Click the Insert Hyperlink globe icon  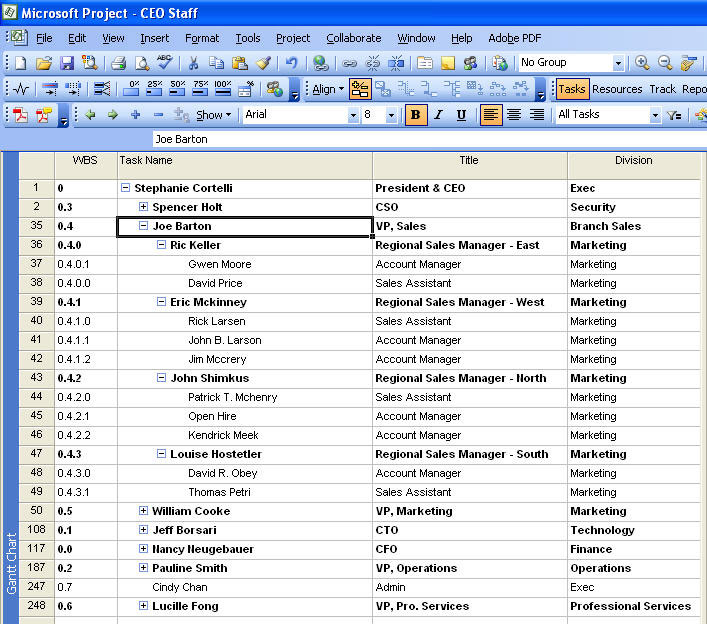321,63
